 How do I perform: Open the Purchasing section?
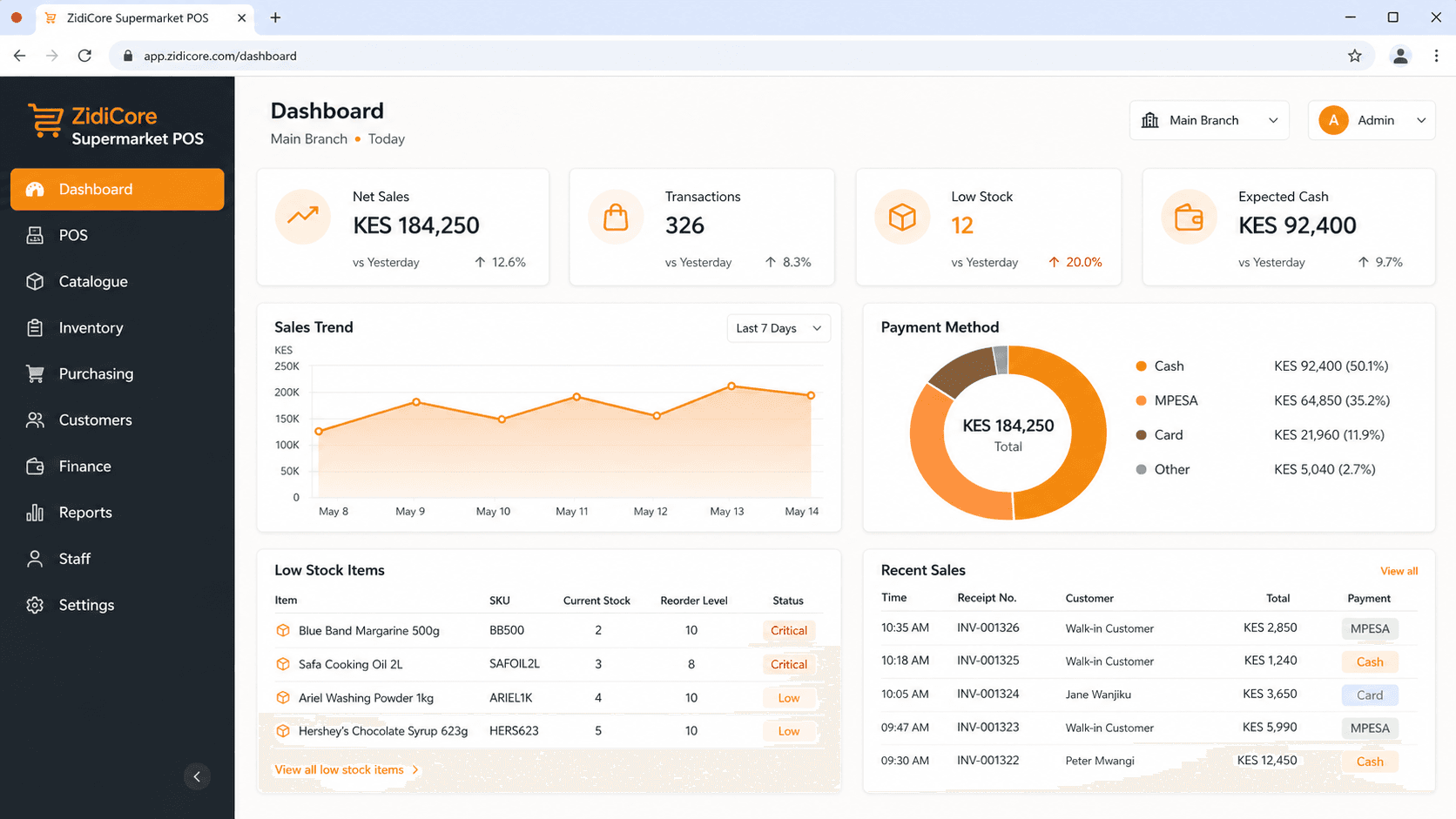coord(117,373)
